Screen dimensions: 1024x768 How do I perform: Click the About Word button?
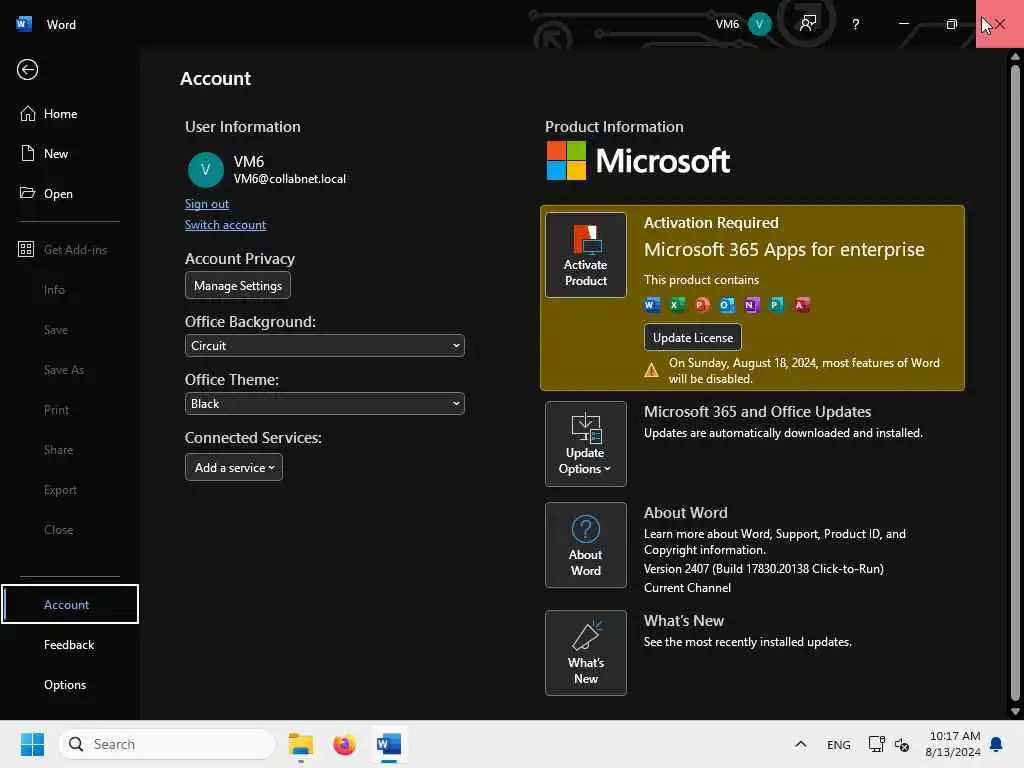(x=586, y=545)
